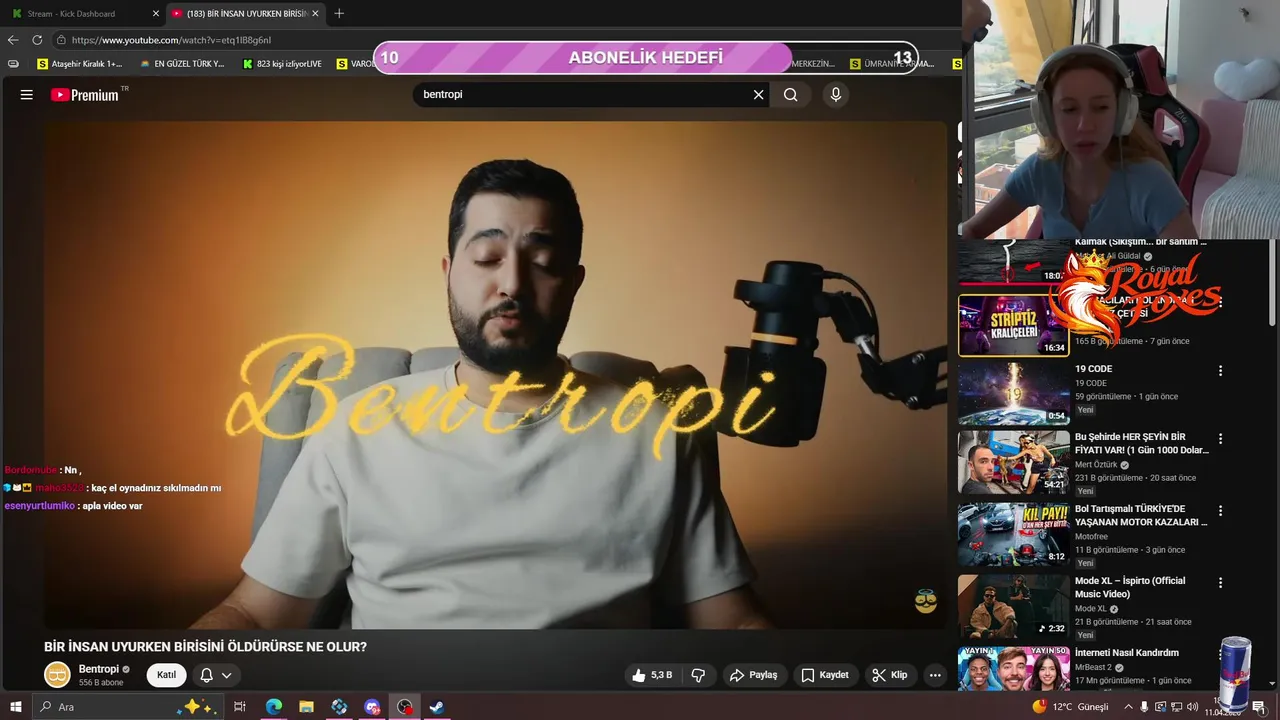This screenshot has height=720, width=1280.
Task: Reload the page in the browser
Action: pos(37,40)
